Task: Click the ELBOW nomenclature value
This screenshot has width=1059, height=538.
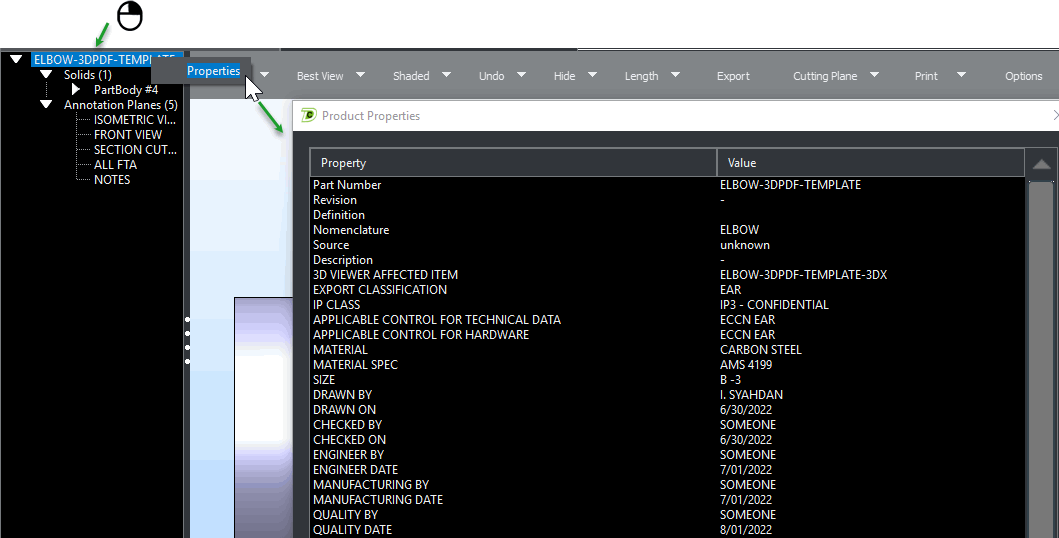Action: [x=740, y=230]
